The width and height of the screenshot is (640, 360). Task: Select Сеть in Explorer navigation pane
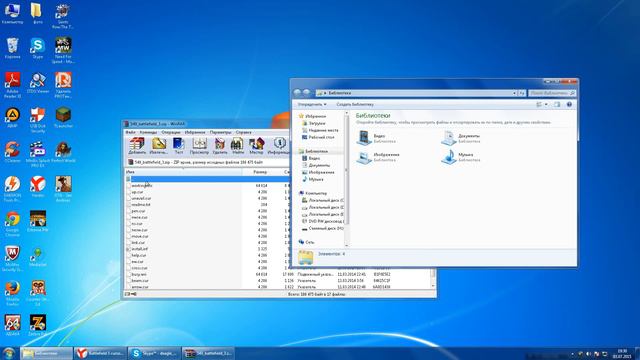click(309, 242)
